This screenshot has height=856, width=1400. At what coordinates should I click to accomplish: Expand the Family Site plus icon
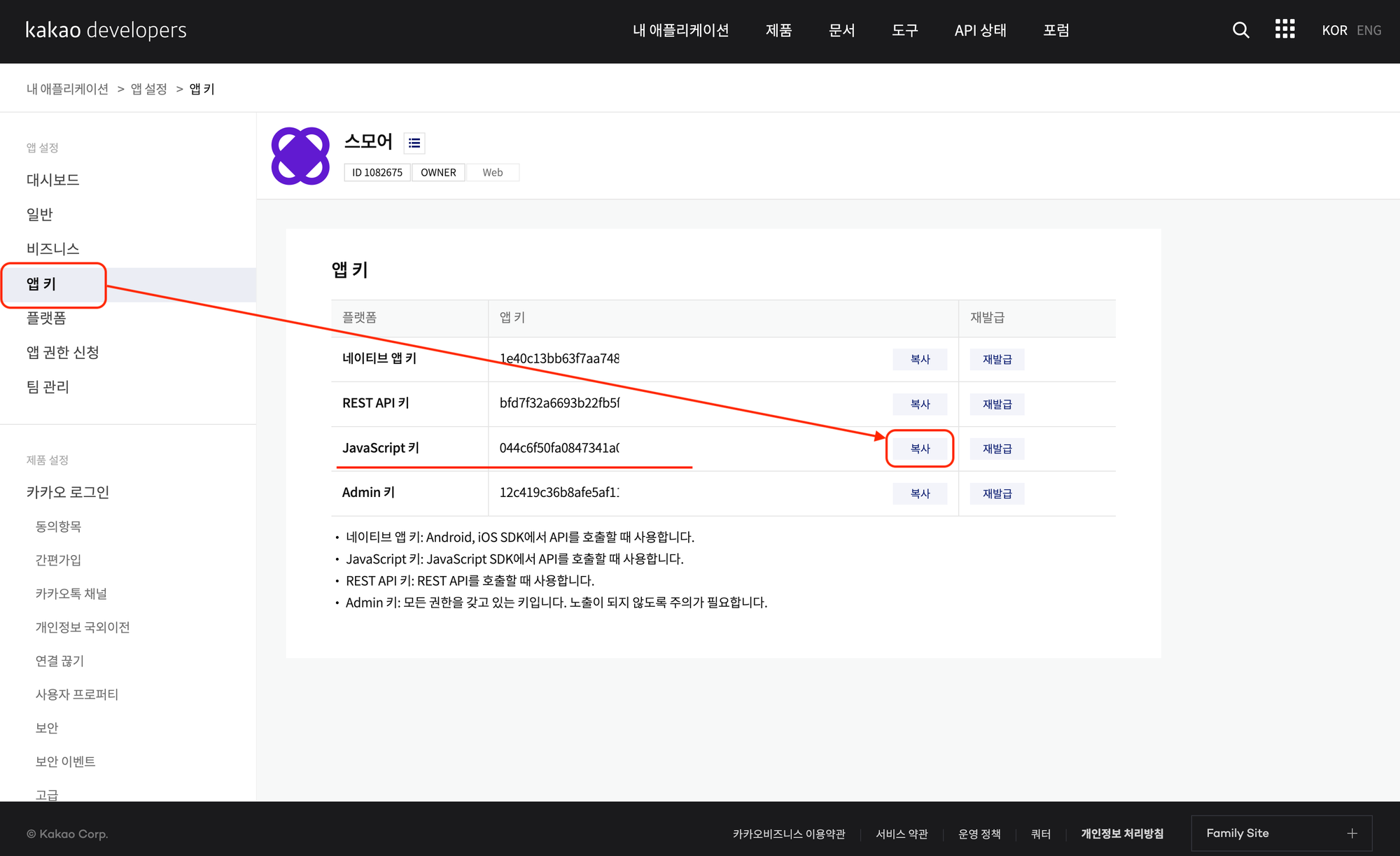click(1352, 833)
